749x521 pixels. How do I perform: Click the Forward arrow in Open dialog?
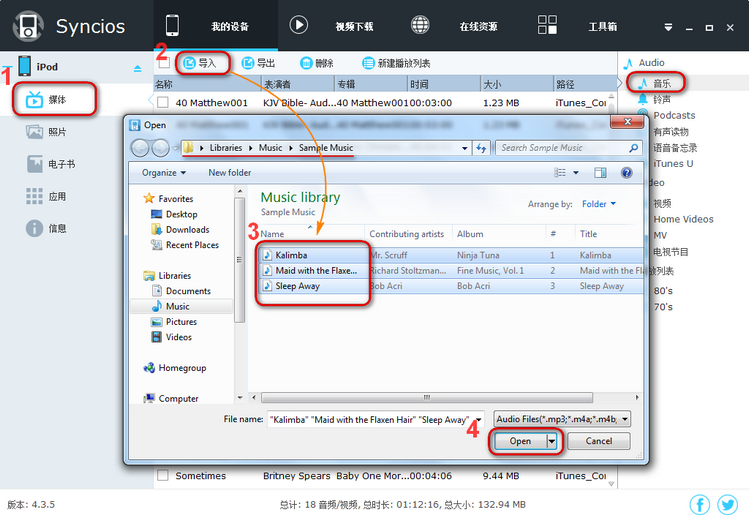tap(160, 148)
